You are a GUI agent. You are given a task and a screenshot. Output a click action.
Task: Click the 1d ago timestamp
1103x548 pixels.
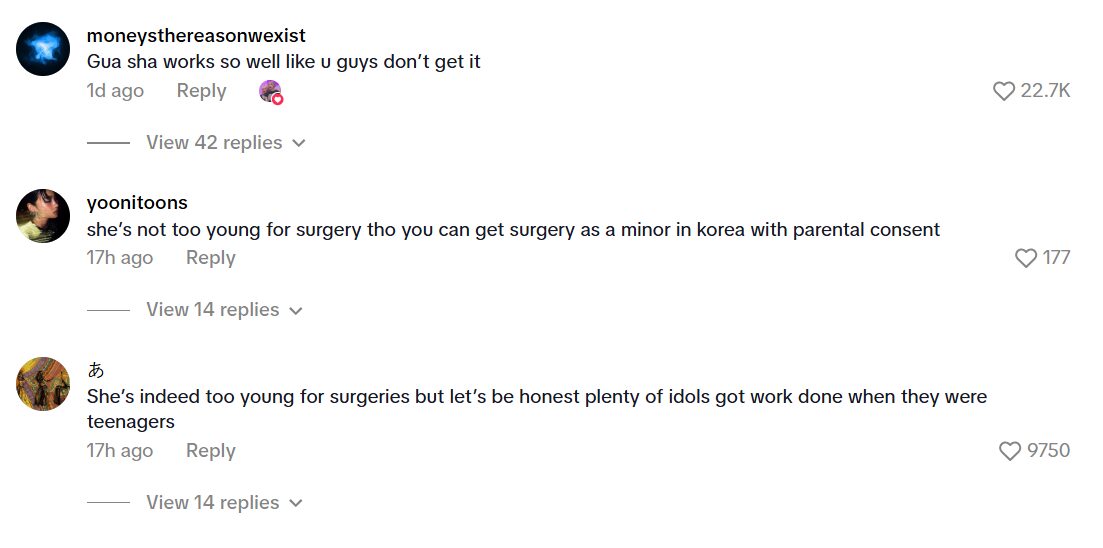115,91
